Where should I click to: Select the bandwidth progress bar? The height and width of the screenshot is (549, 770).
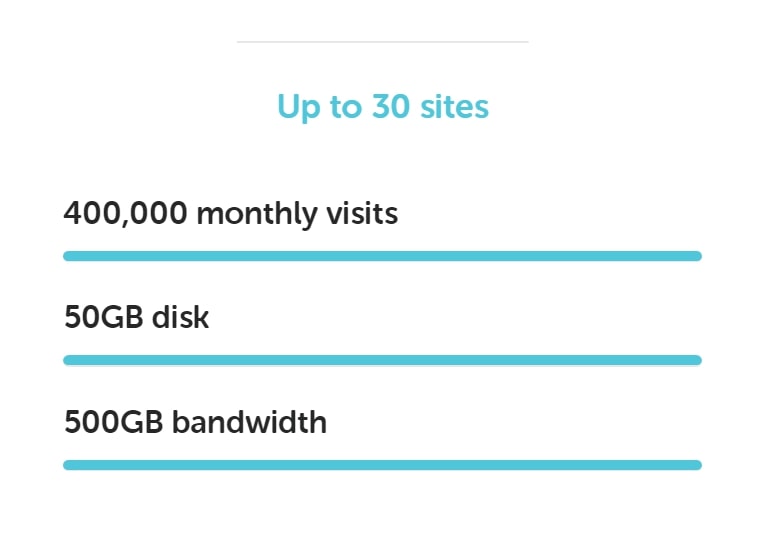click(383, 465)
